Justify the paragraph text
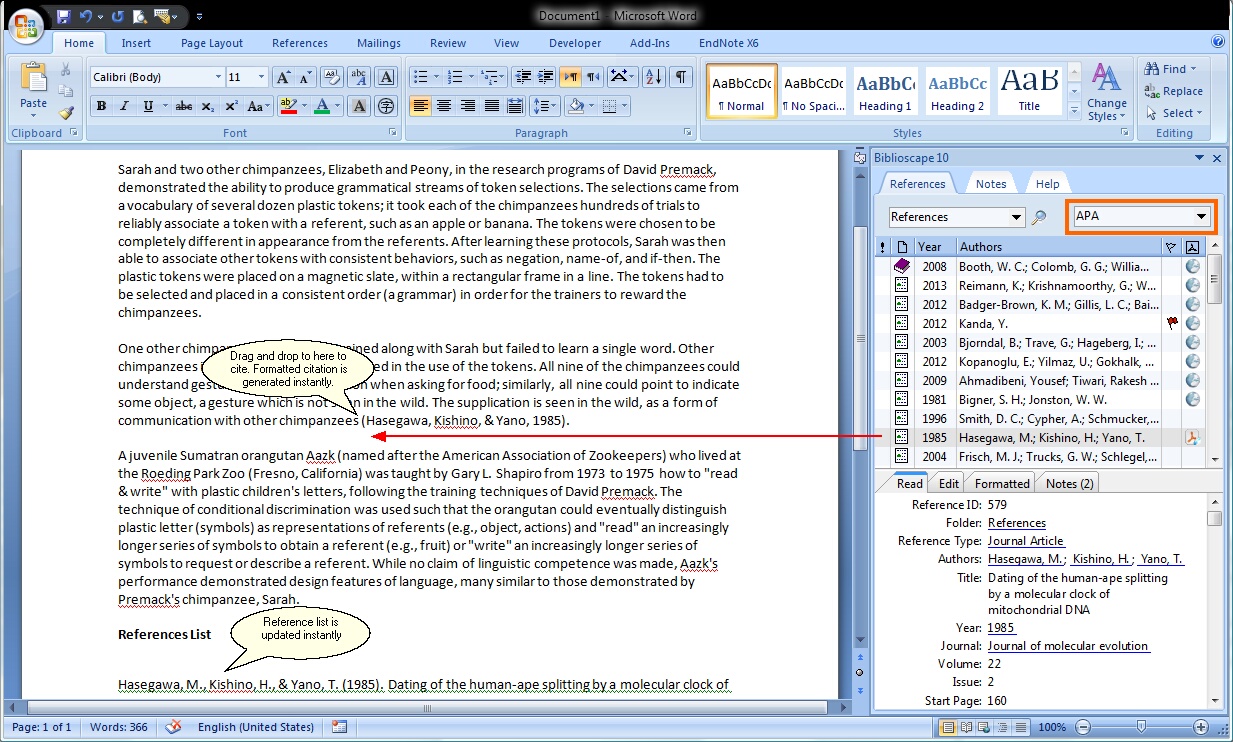Image resolution: width=1233 pixels, height=742 pixels. tap(492, 106)
